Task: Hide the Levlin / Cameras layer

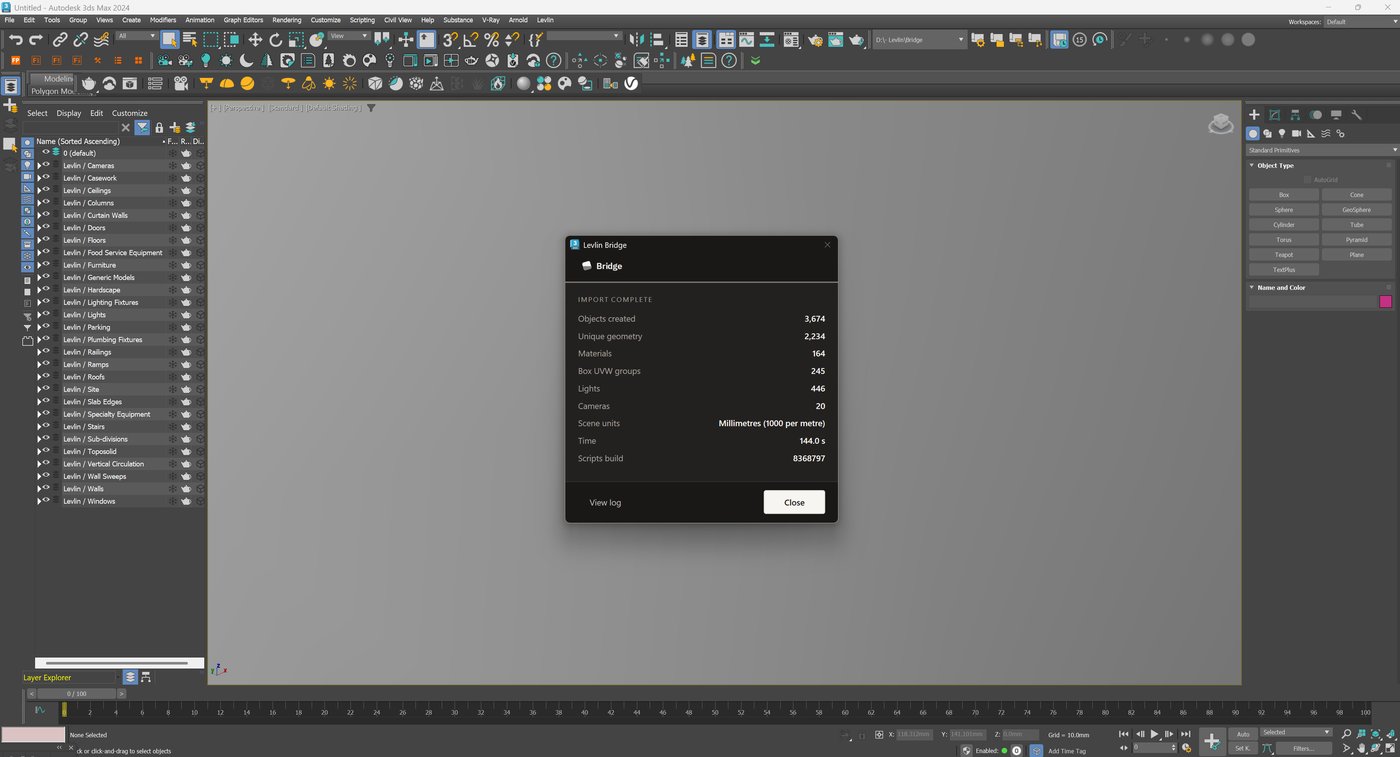Action: click(46, 165)
